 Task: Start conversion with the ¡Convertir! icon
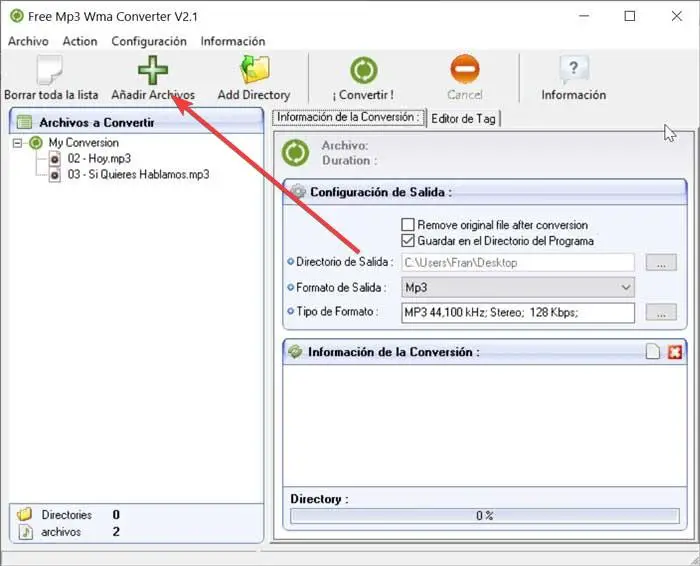(x=363, y=70)
